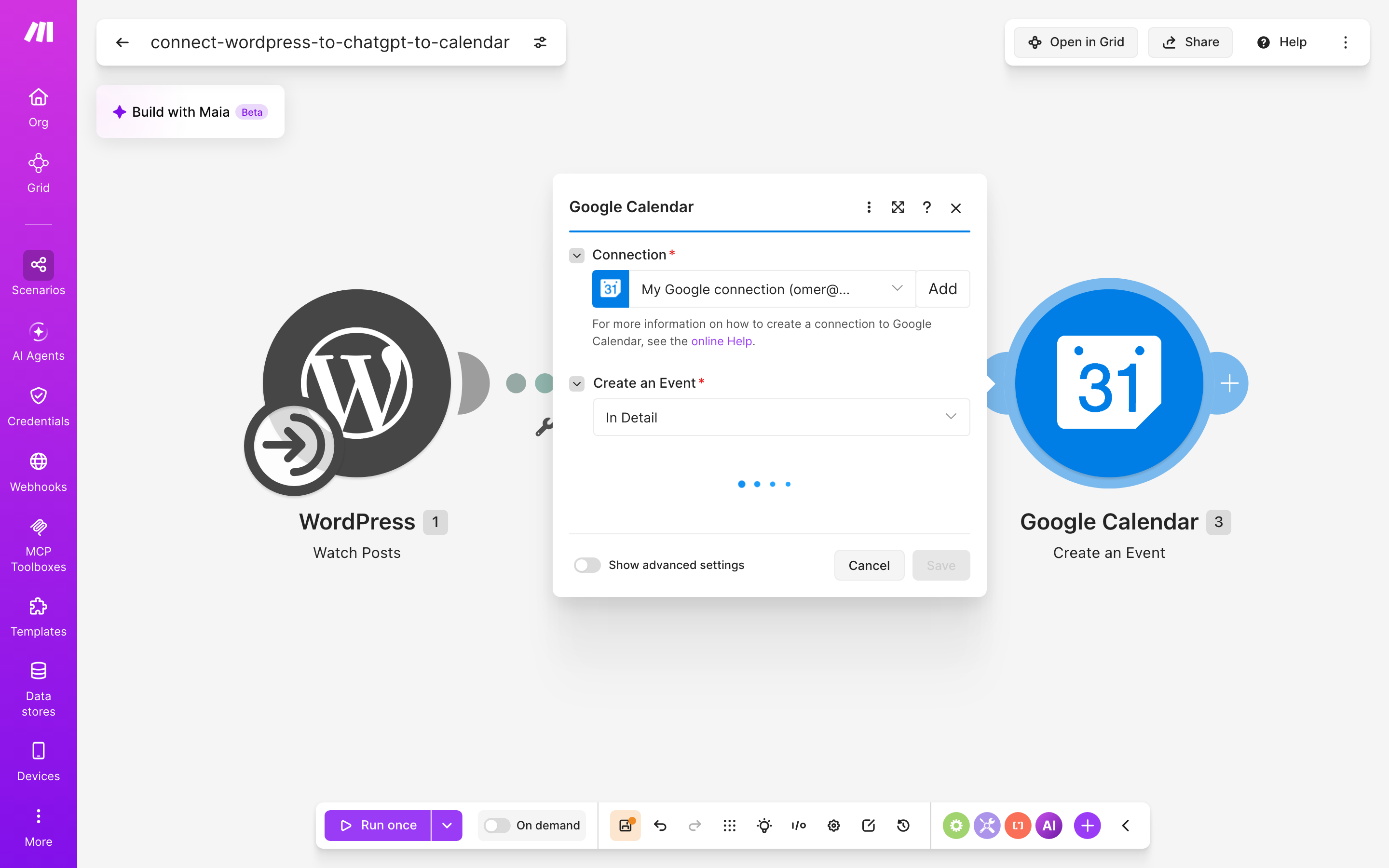Click the Run once button
1389x868 pixels.
click(378, 826)
